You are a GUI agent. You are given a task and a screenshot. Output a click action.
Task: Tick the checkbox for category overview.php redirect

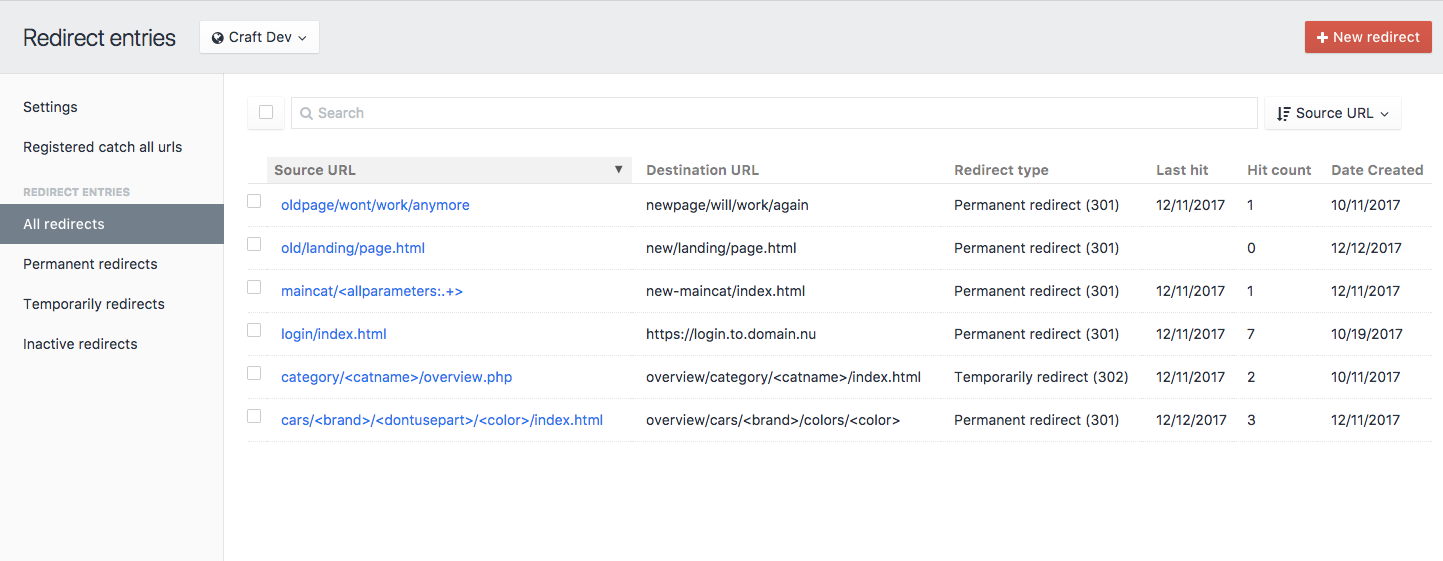click(254, 373)
